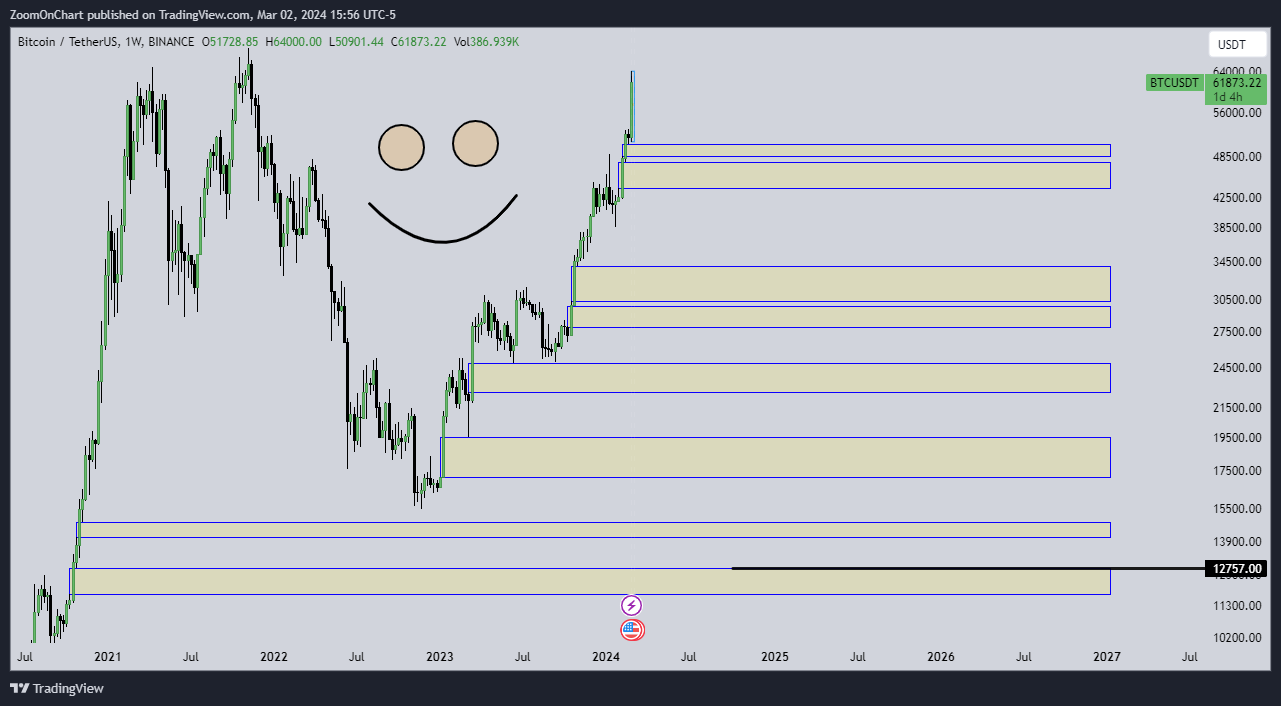Click the 61873.22 current price label
The height and width of the screenshot is (706, 1281).
click(1236, 82)
